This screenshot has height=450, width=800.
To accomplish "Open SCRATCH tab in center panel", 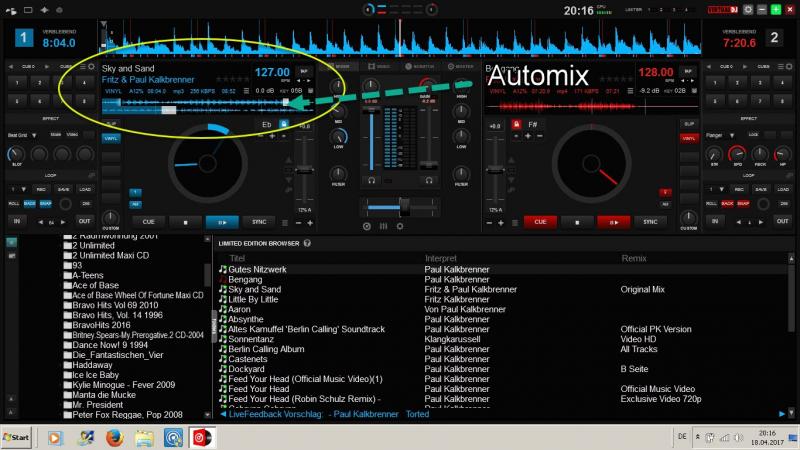I will 420,67.
